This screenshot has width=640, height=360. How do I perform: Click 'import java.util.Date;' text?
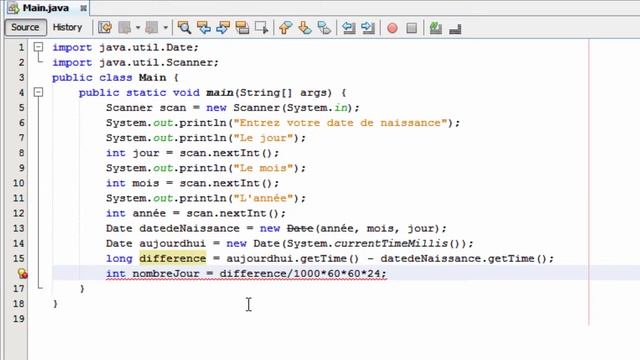click(x=125, y=47)
